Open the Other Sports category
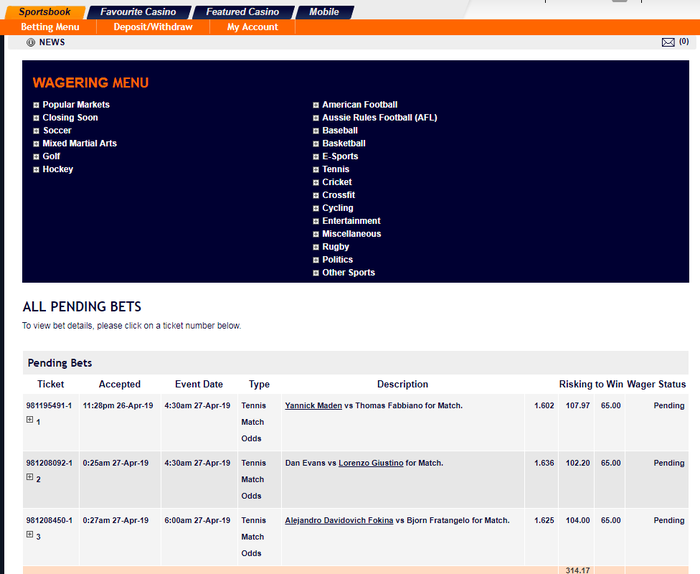The height and width of the screenshot is (574, 700). pyautogui.click(x=349, y=273)
